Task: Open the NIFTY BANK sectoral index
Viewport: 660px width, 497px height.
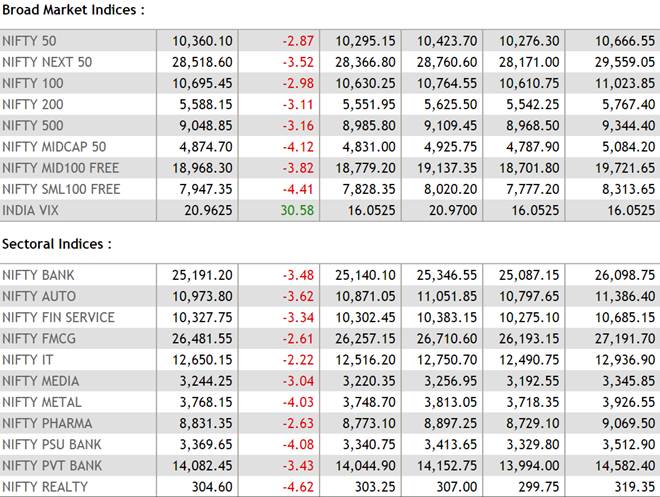Action: click(38, 275)
